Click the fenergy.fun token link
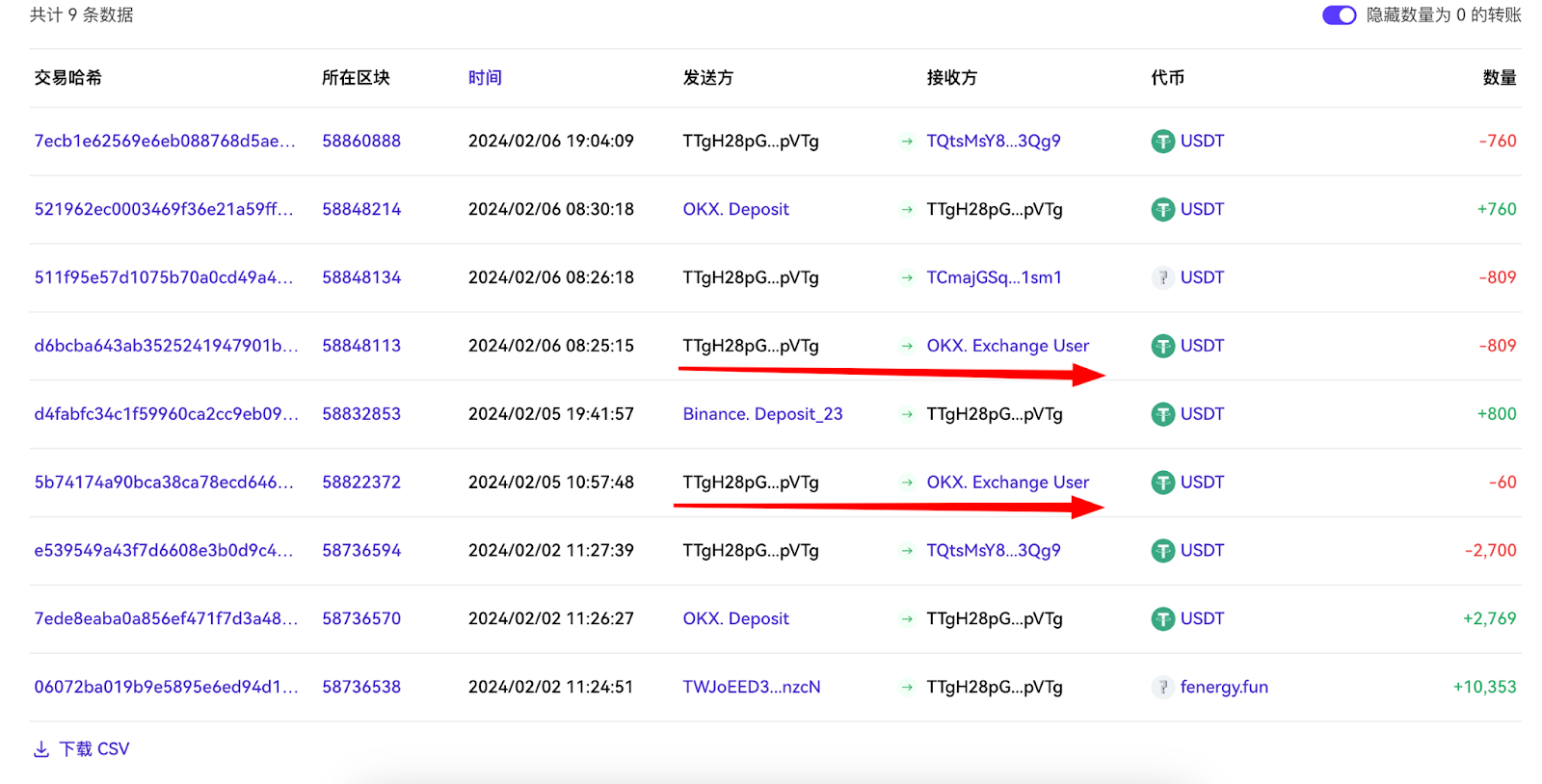This screenshot has height=784, width=1542. pyautogui.click(x=1224, y=687)
